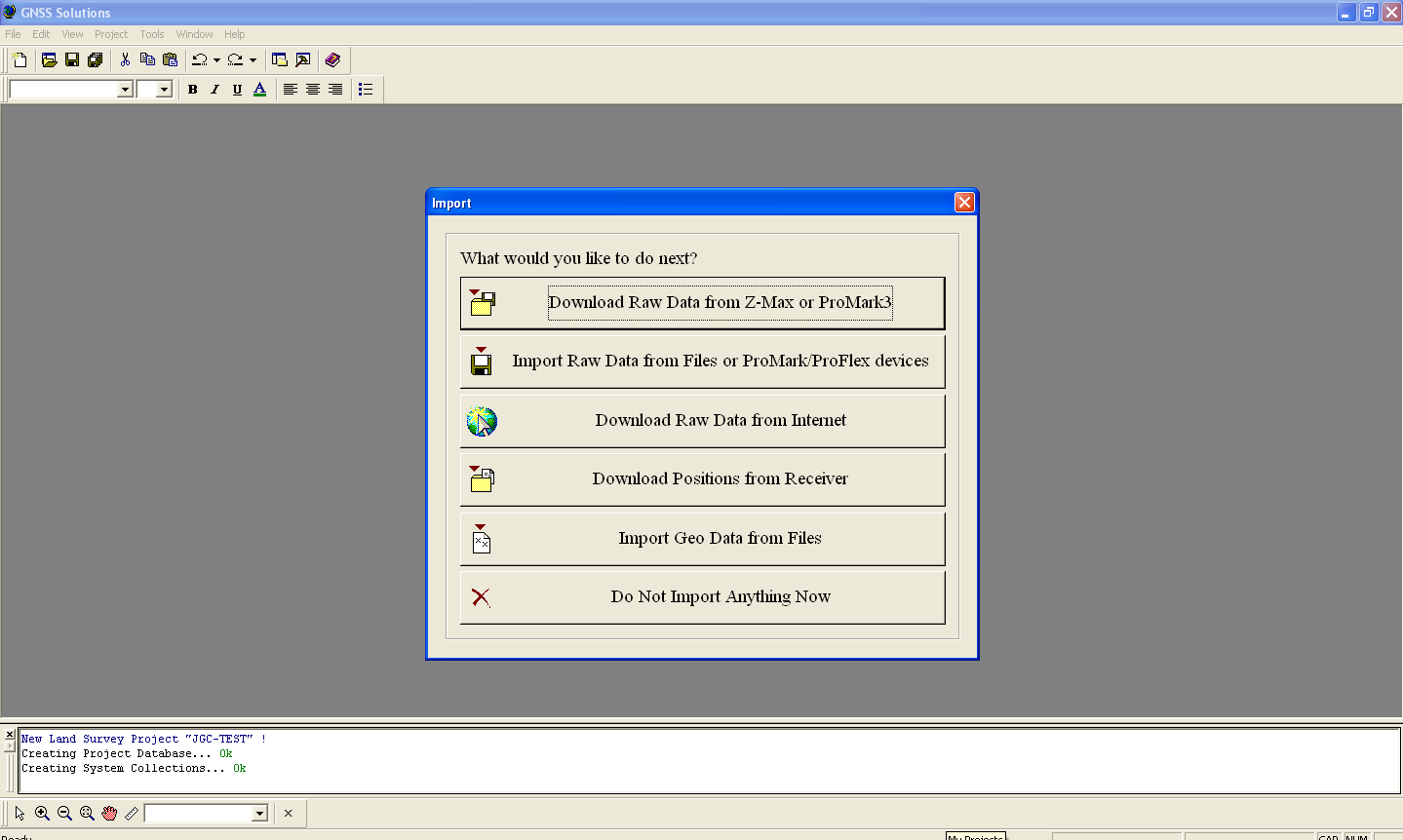
Task: Open the View menu
Action: point(72,34)
